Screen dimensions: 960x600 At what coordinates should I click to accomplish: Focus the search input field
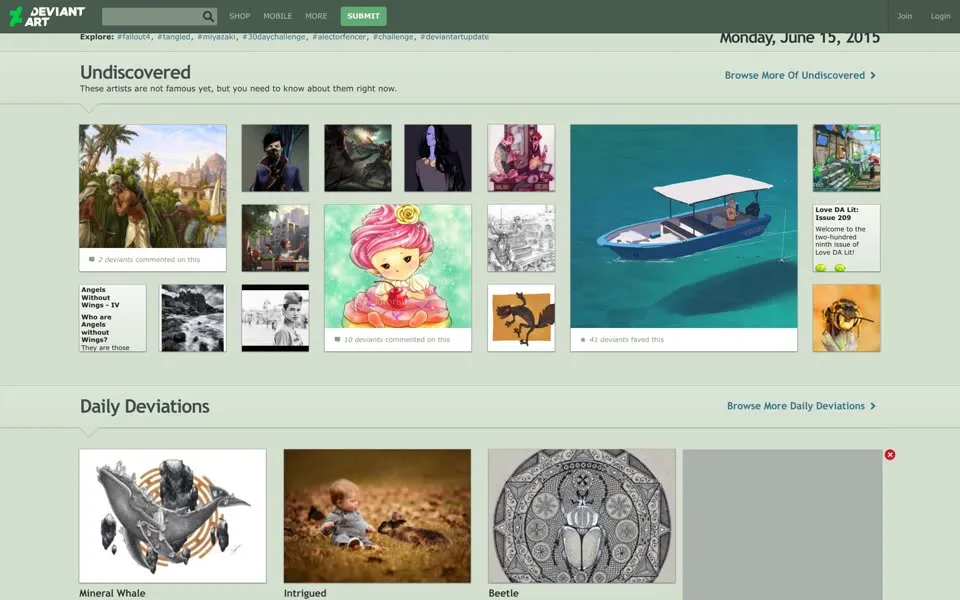pyautogui.click(x=152, y=17)
